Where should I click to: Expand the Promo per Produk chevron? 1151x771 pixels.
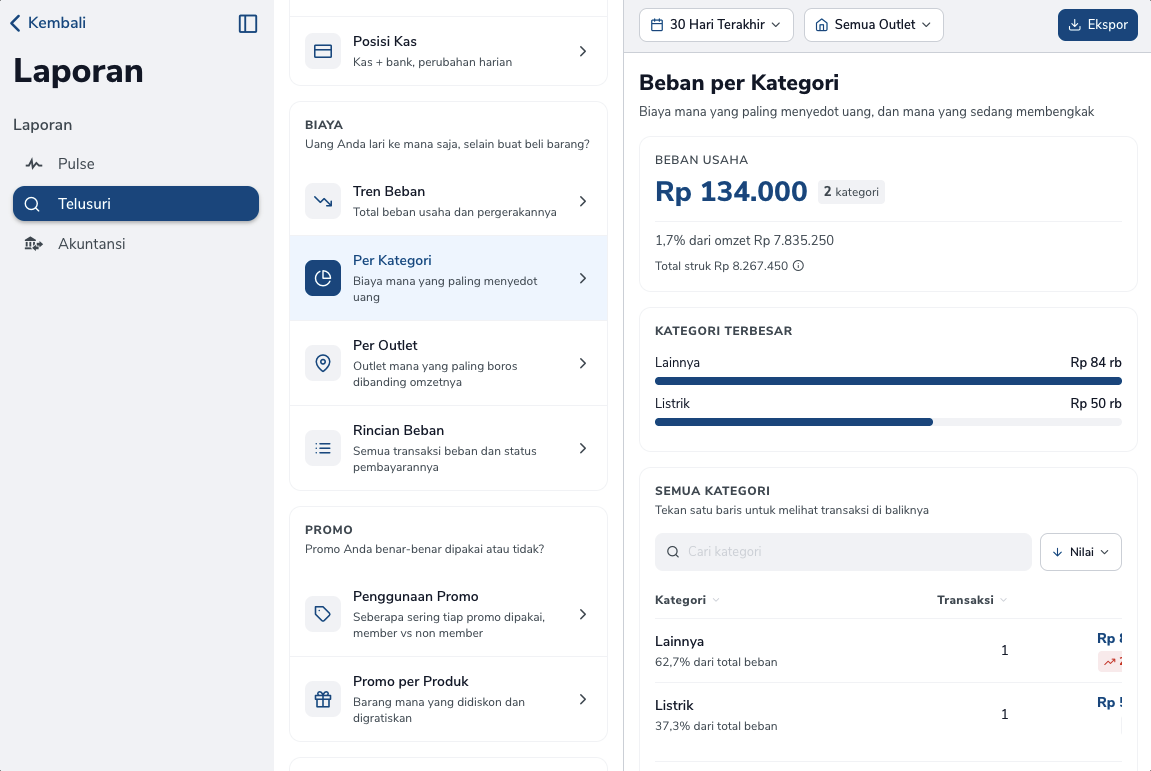click(x=583, y=700)
